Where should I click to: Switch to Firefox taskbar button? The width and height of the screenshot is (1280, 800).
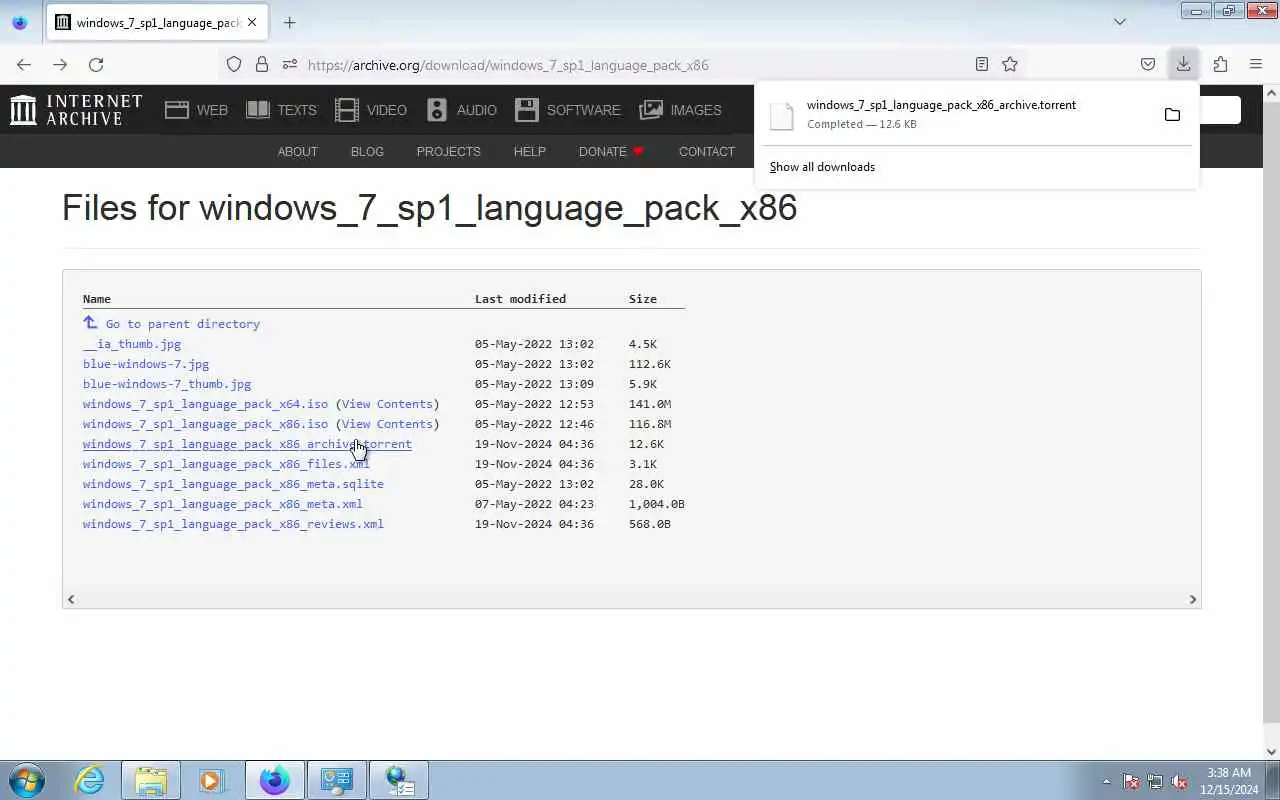274,780
